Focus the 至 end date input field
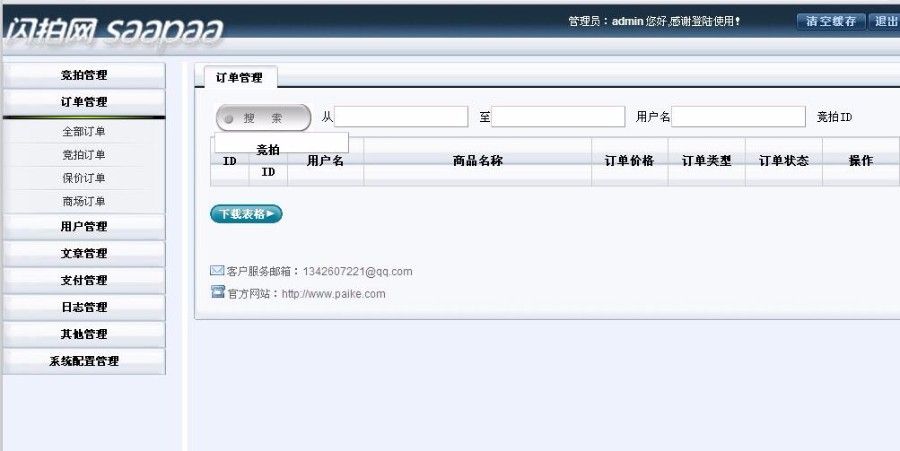The width and height of the screenshot is (900, 451). click(558, 116)
